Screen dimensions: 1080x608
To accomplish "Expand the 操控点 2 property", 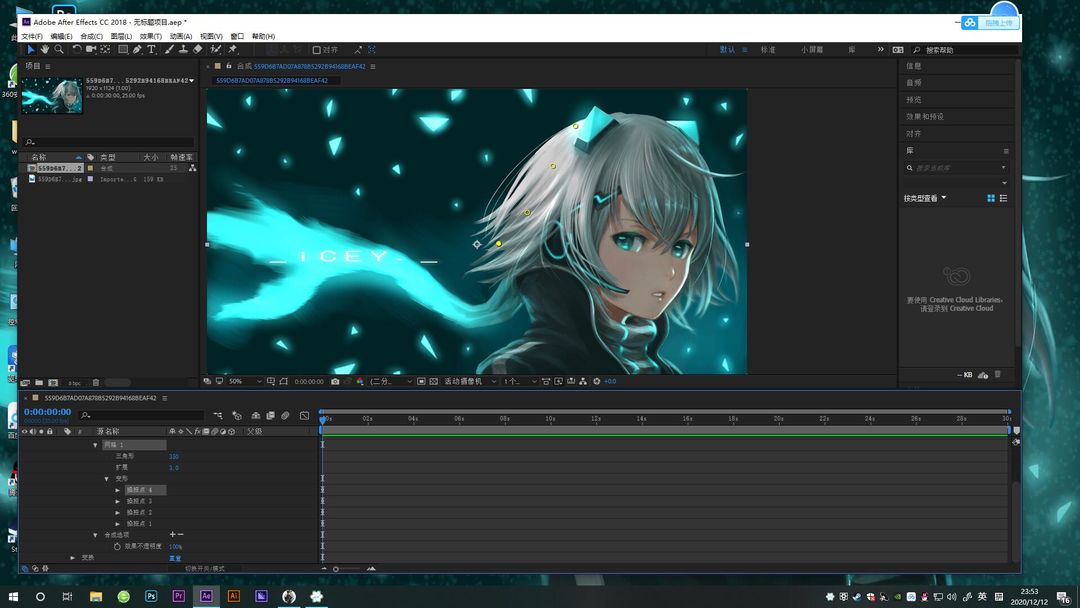I will tap(117, 512).
